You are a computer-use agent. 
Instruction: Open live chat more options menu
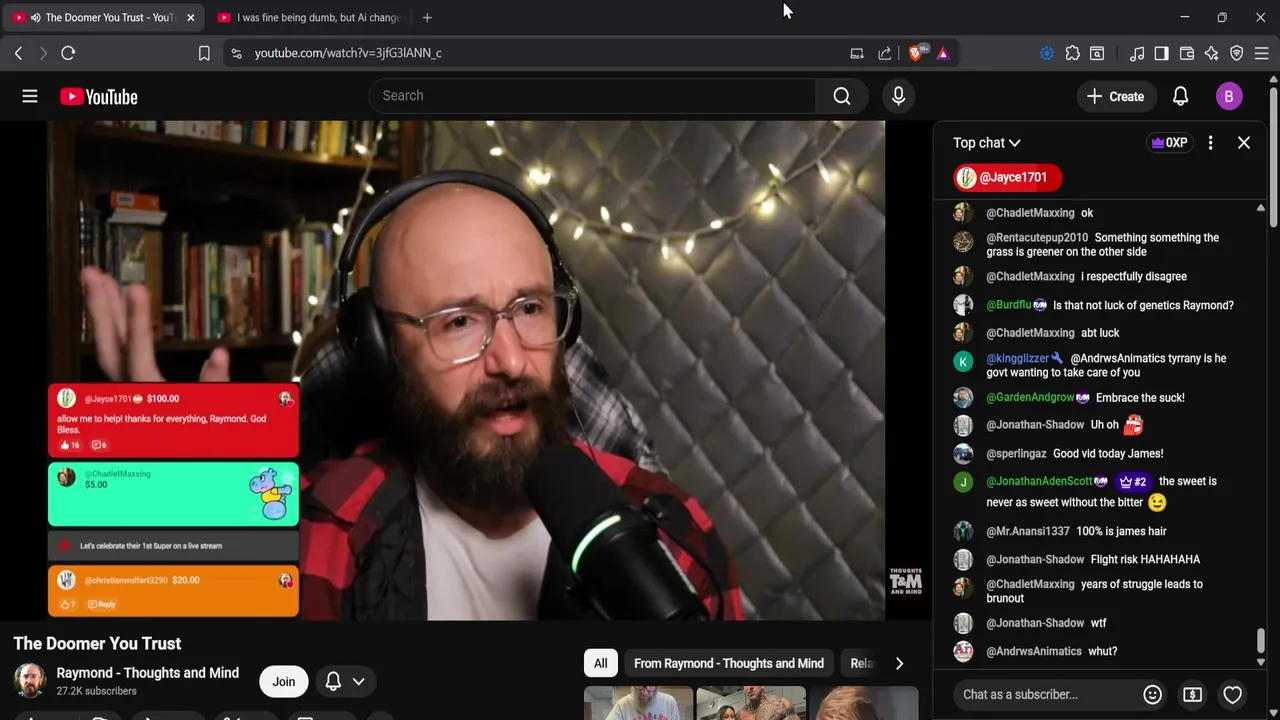pyautogui.click(x=1210, y=143)
